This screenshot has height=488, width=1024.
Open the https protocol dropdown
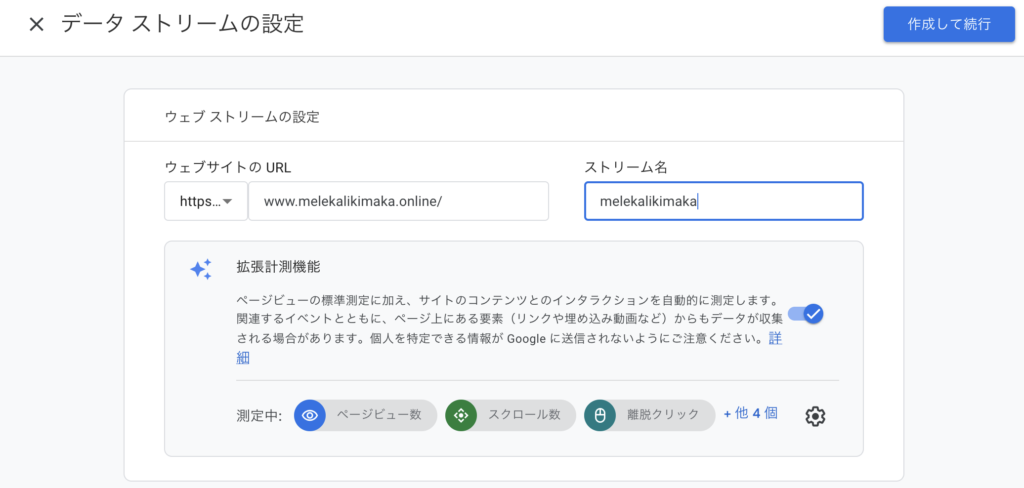[206, 201]
